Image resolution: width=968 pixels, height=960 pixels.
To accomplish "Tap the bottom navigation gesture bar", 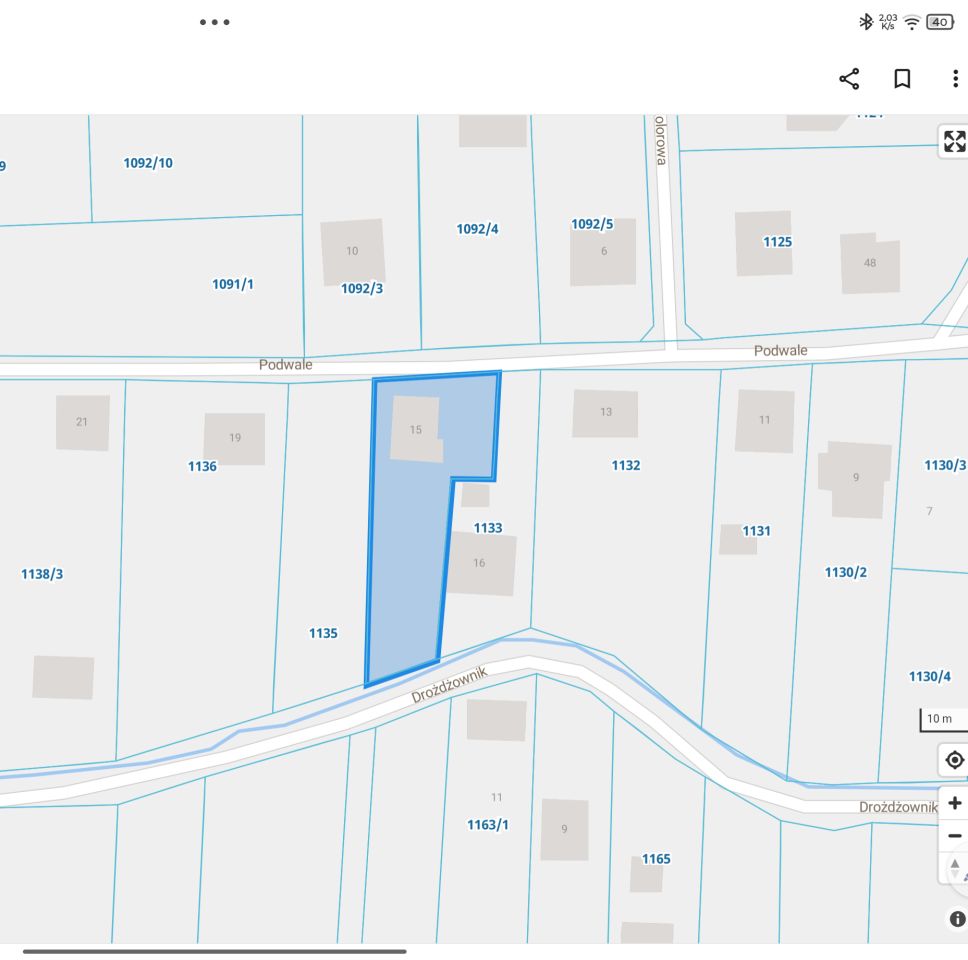I will (214, 951).
